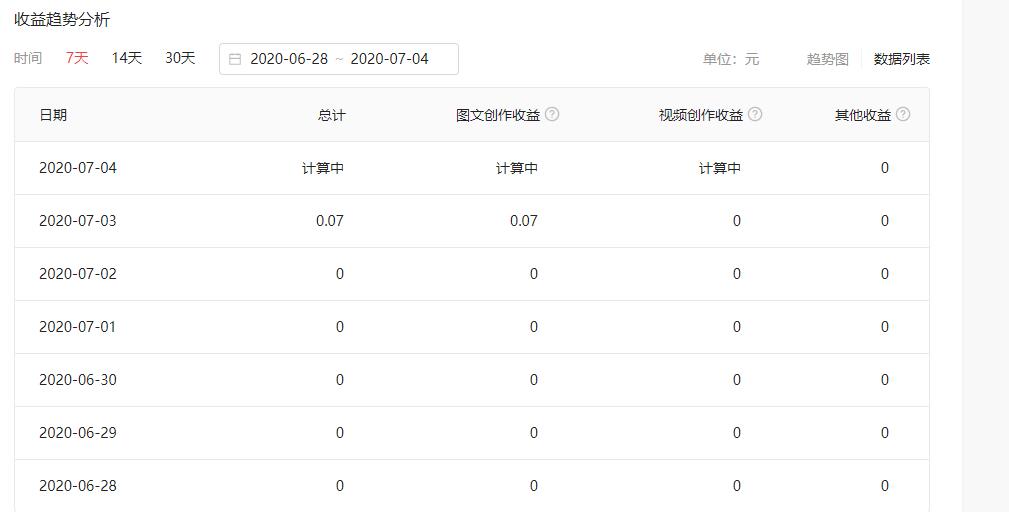Viewport: 1009px width, 512px height.
Task: Switch to 数据列表 view
Action: point(901,59)
